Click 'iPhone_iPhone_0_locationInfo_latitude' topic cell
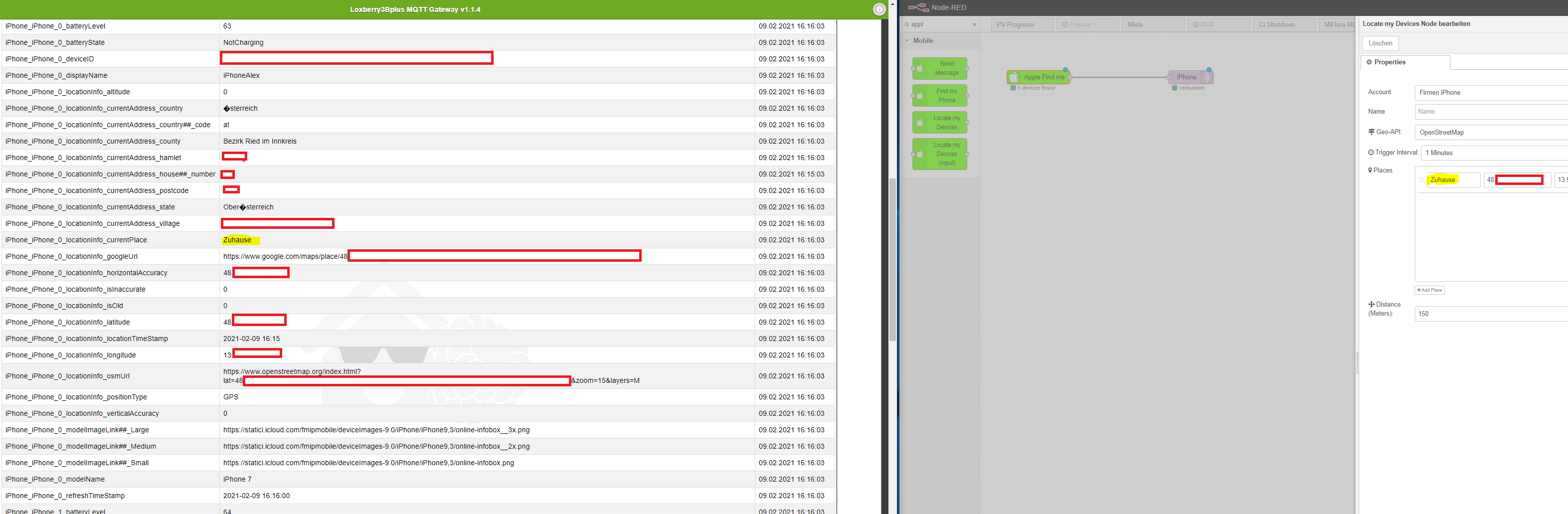Image resolution: width=1568 pixels, height=514 pixels. (x=111, y=322)
